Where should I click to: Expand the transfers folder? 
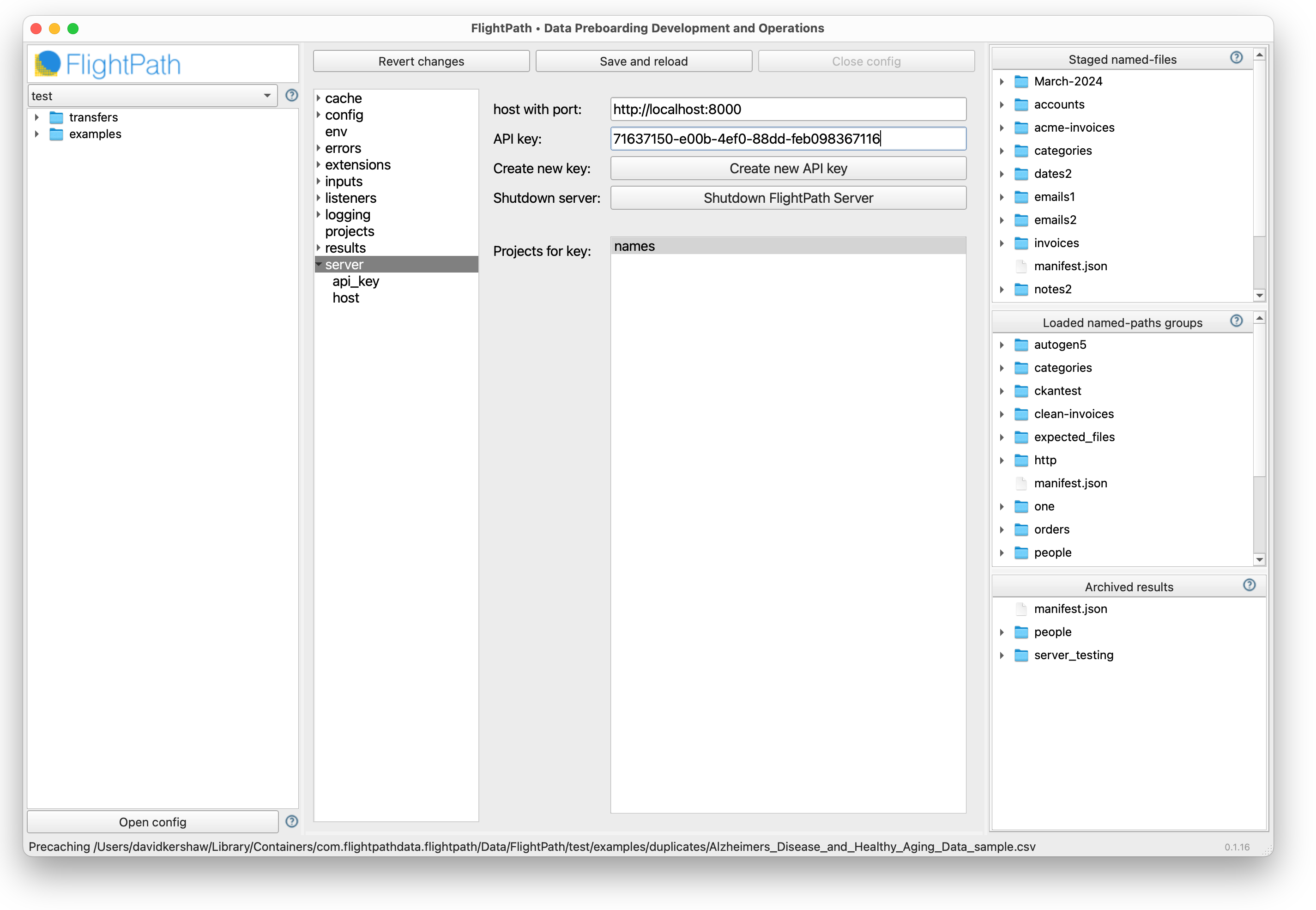pyautogui.click(x=37, y=117)
